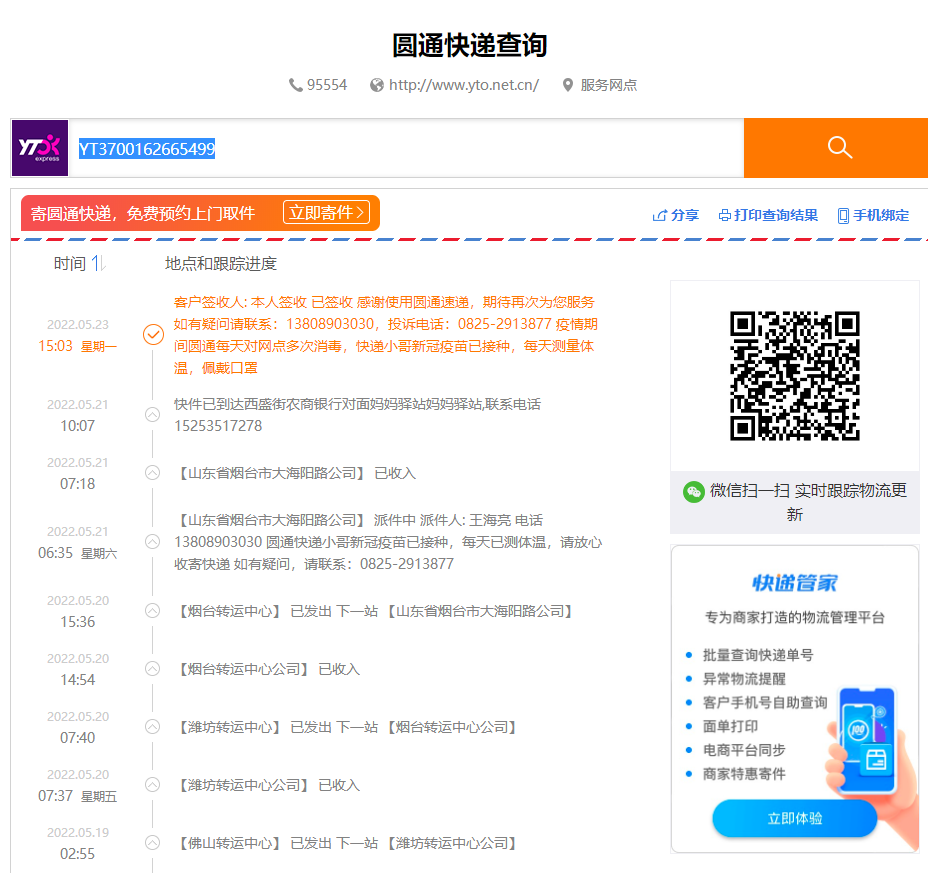Image resolution: width=928 pixels, height=873 pixels.
Task: Toggle the 时间 sort order arrow
Action: tap(98, 263)
